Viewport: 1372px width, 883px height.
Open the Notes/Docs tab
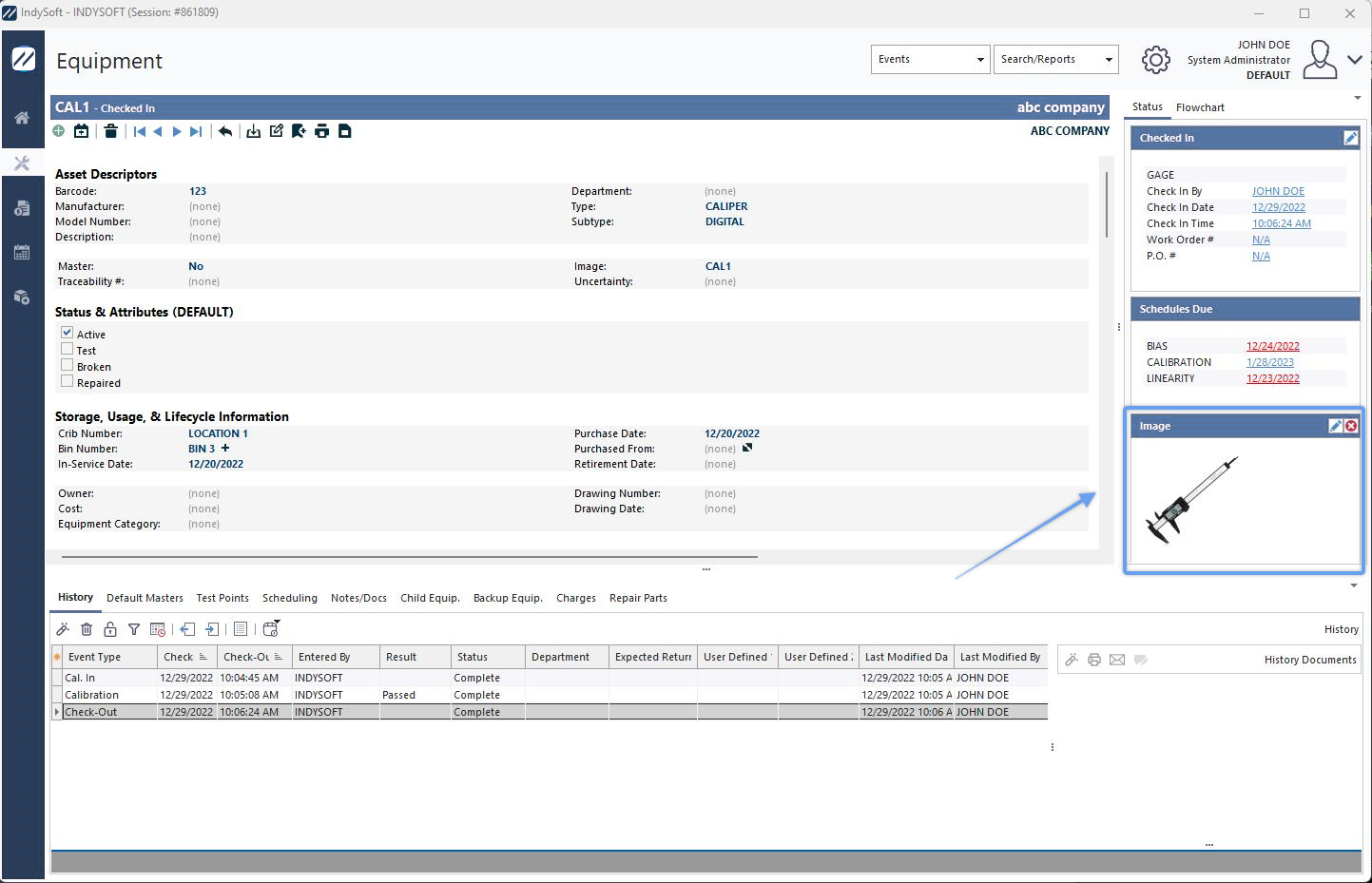tap(358, 598)
